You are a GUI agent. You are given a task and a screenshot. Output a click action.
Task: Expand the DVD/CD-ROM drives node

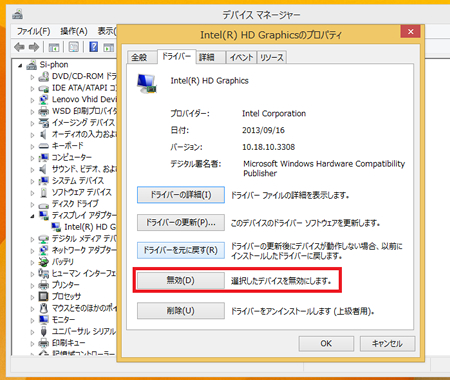32,77
